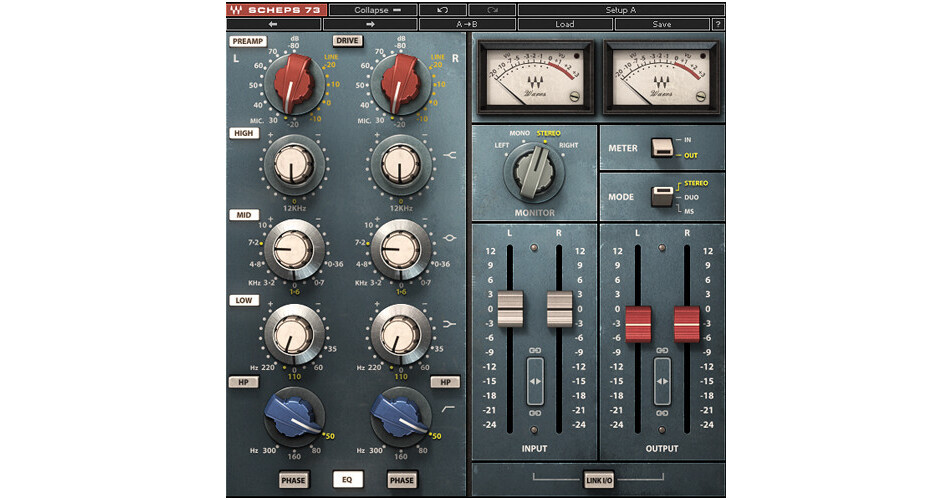Screen dimensions: 952x500
Task: Click the output right red fader
Action: (687, 323)
